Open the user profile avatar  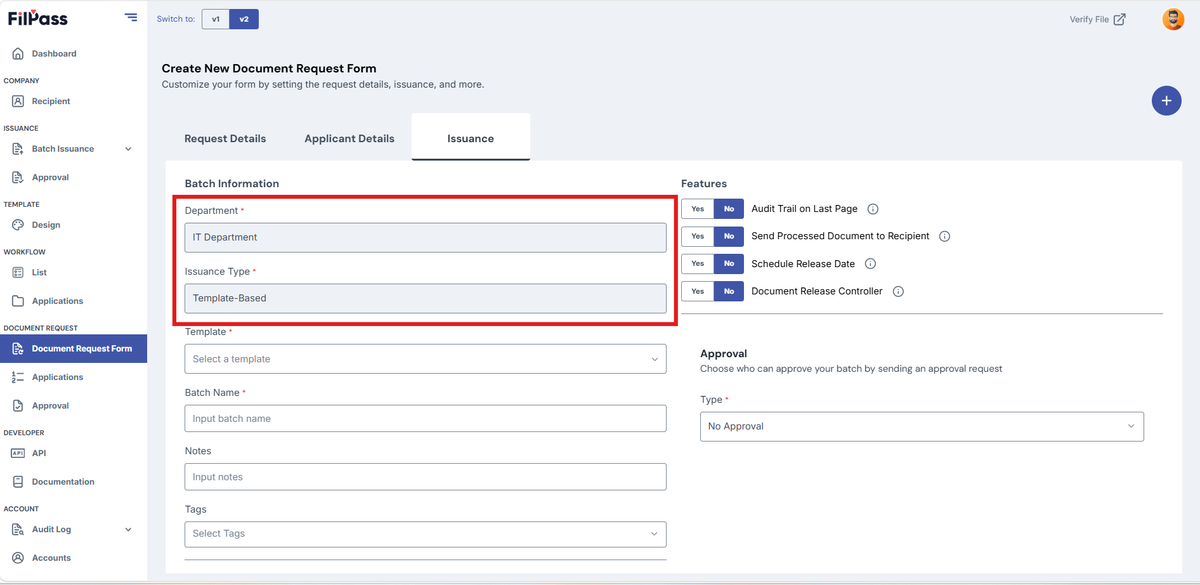pyautogui.click(x=1173, y=19)
